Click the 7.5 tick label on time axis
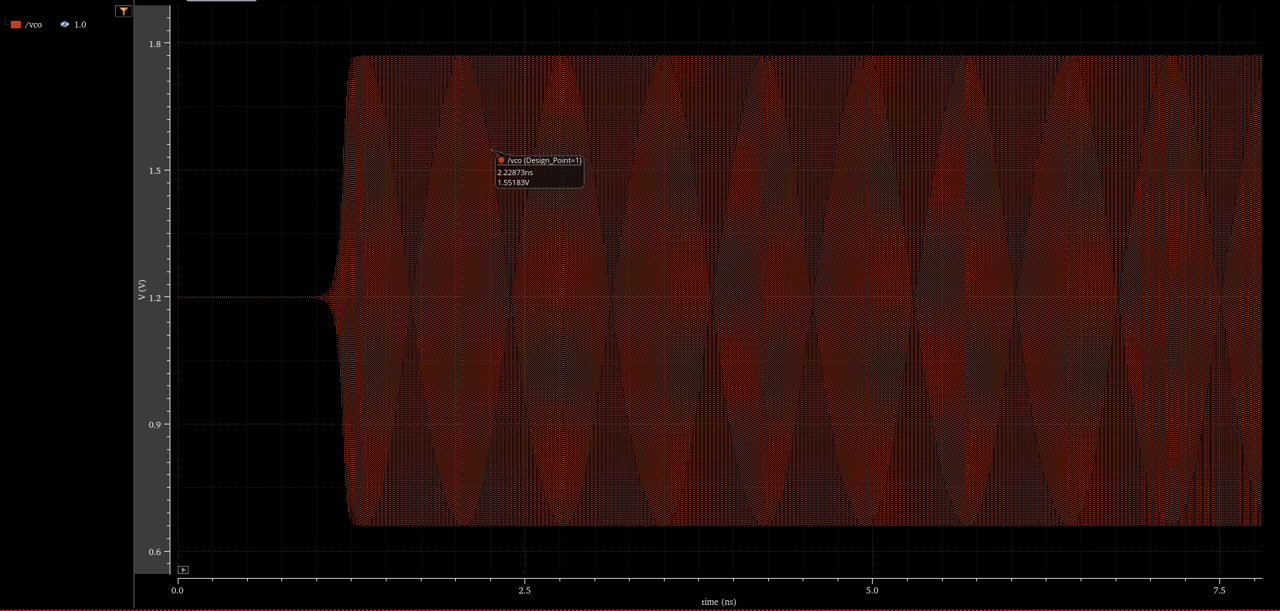1280x611 pixels. tap(1219, 590)
